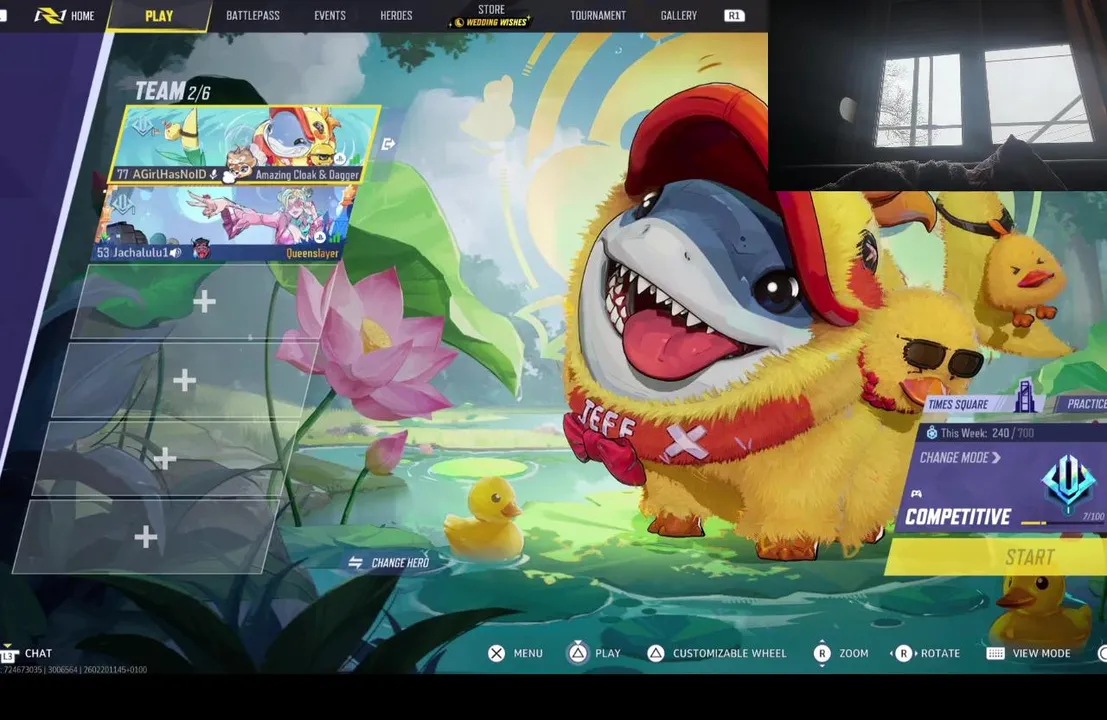Go to the TOURNAMENT tab
Image resolution: width=1107 pixels, height=720 pixels.
click(598, 16)
